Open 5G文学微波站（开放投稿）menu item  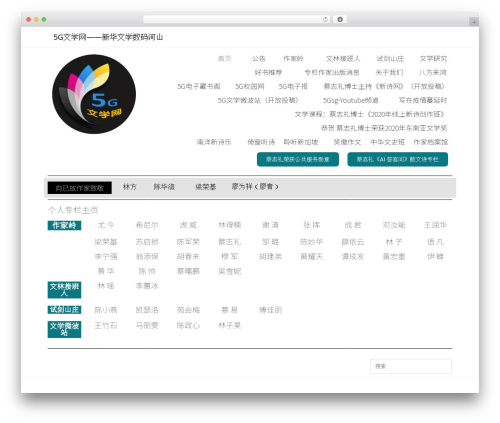(x=259, y=100)
